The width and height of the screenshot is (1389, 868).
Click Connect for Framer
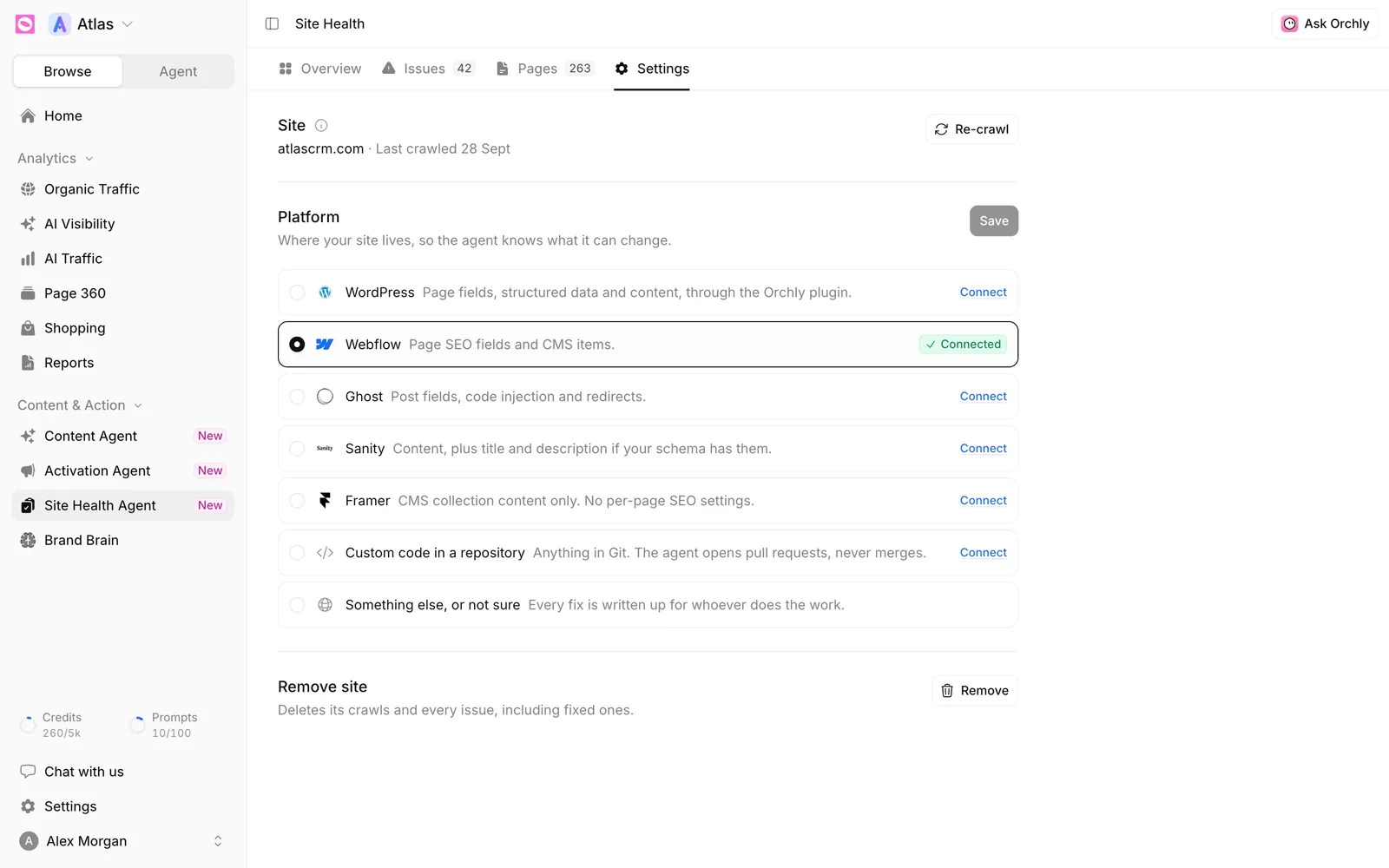(x=984, y=501)
